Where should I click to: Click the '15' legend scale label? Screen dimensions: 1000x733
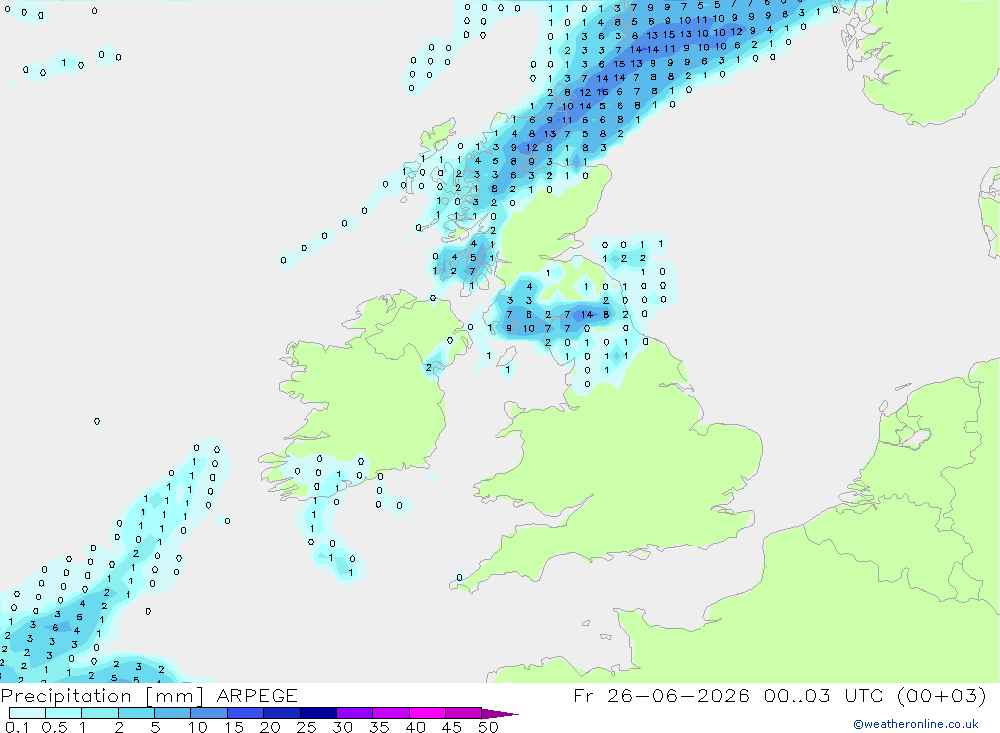pos(233,727)
